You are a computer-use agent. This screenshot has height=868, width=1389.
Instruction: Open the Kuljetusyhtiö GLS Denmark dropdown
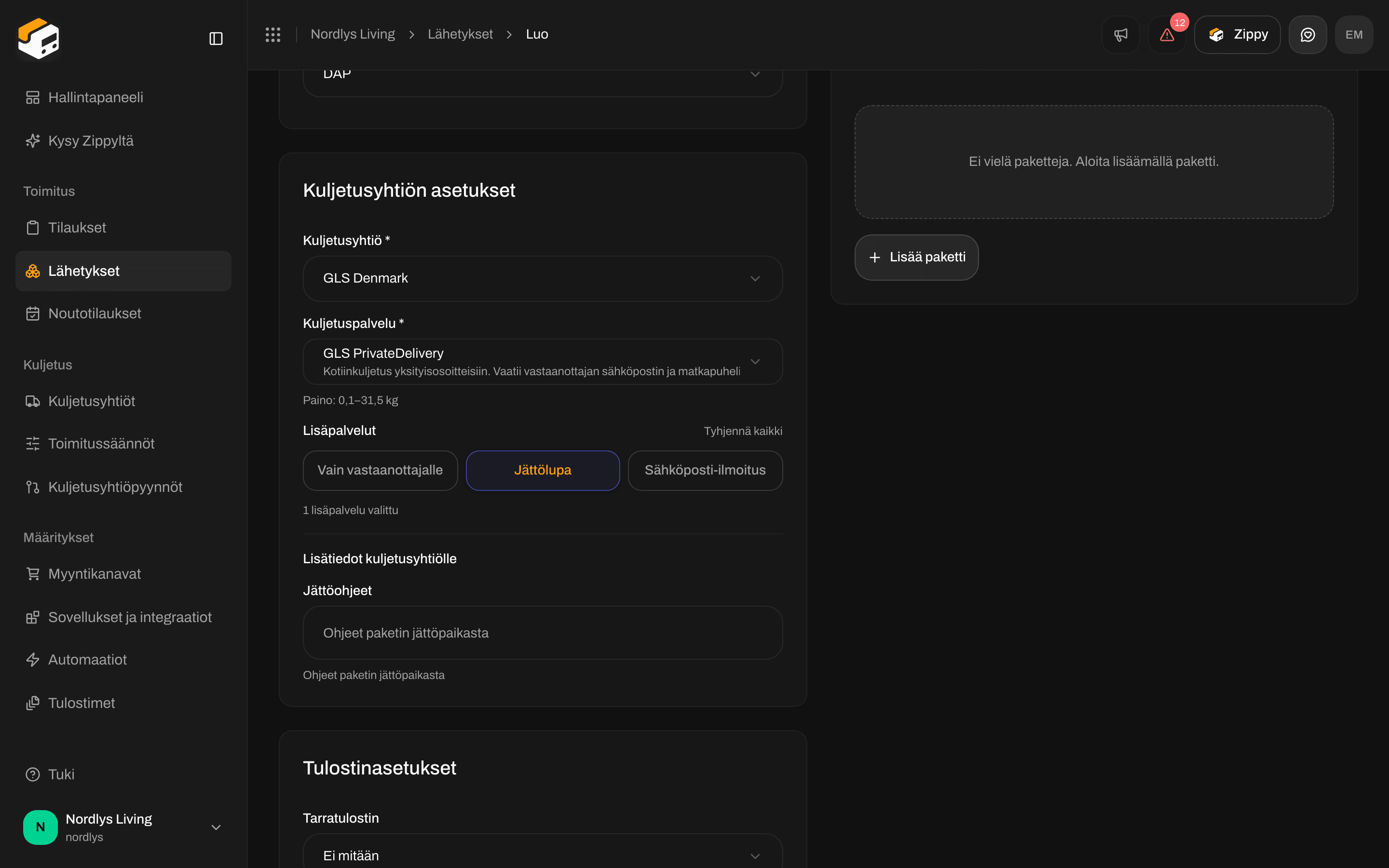click(543, 278)
